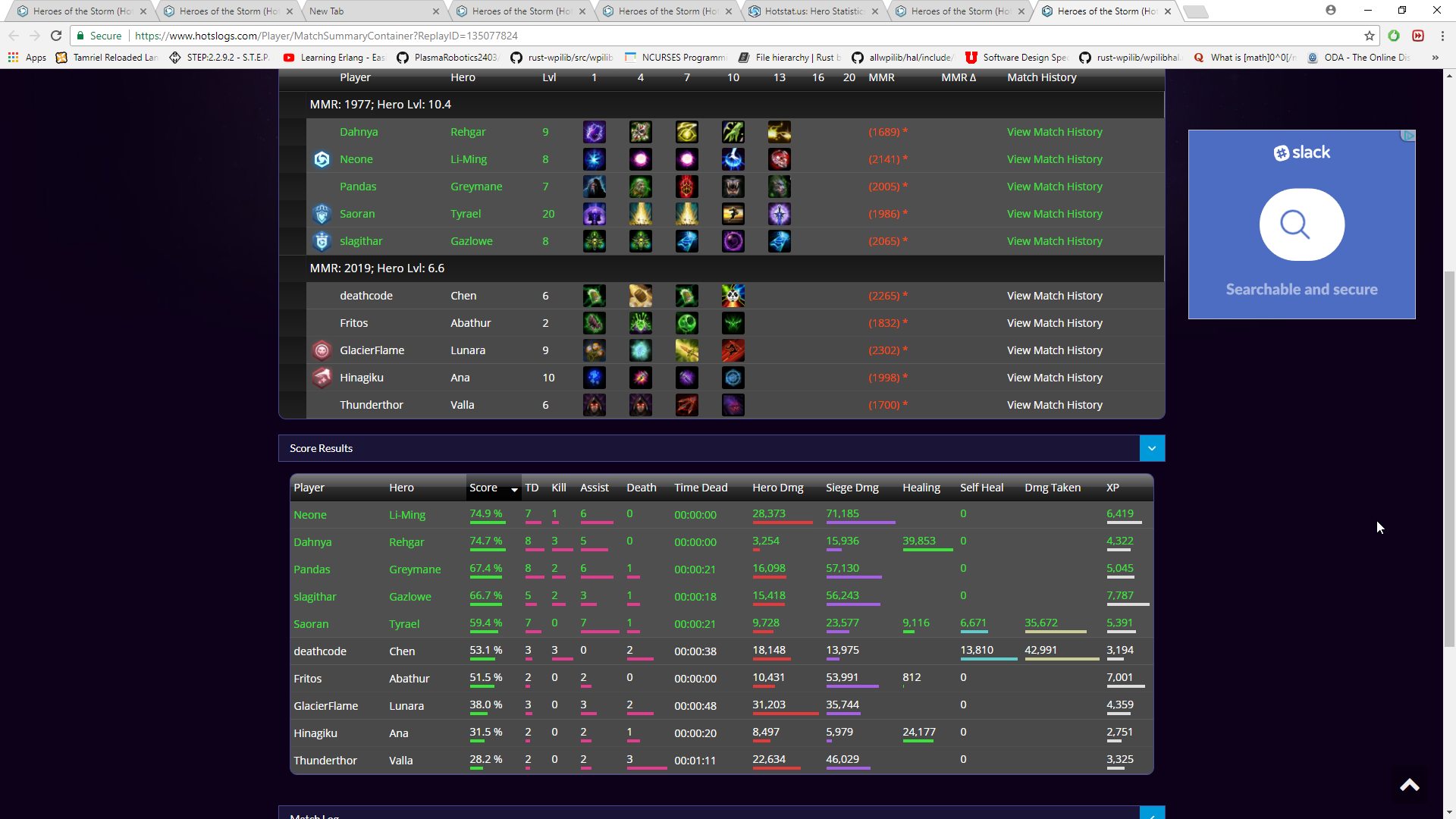The height and width of the screenshot is (819, 1456).
Task: Open the NCURSES Programming bookmark
Action: (x=675, y=58)
